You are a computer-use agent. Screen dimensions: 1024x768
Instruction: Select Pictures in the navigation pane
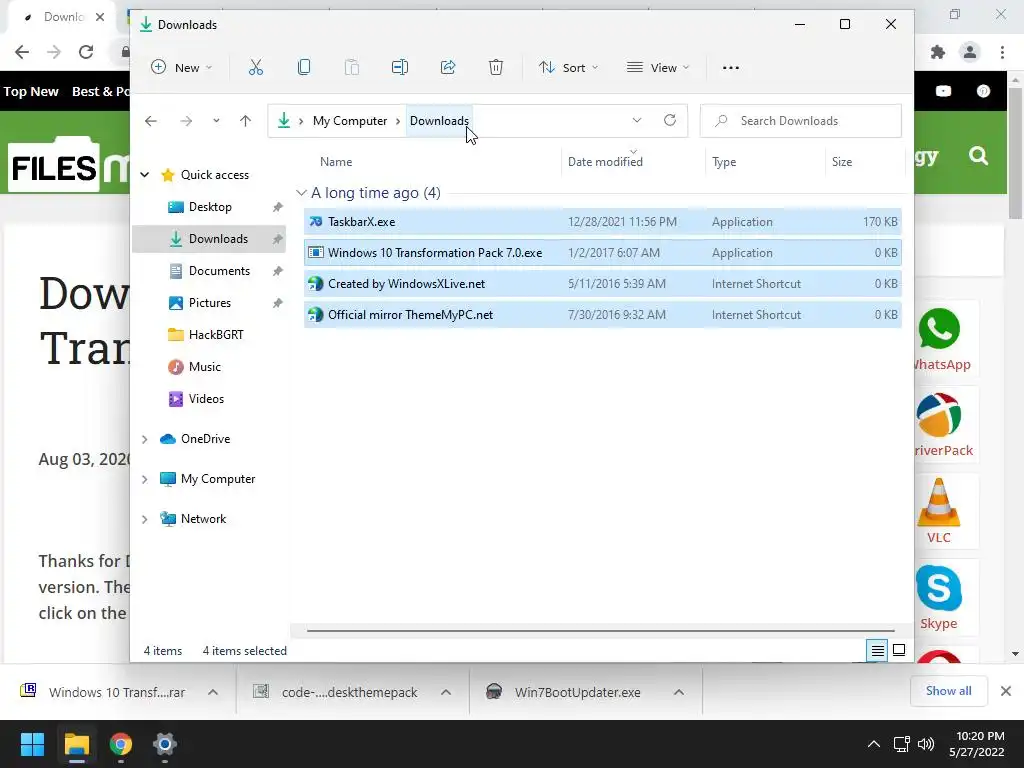[x=210, y=303]
